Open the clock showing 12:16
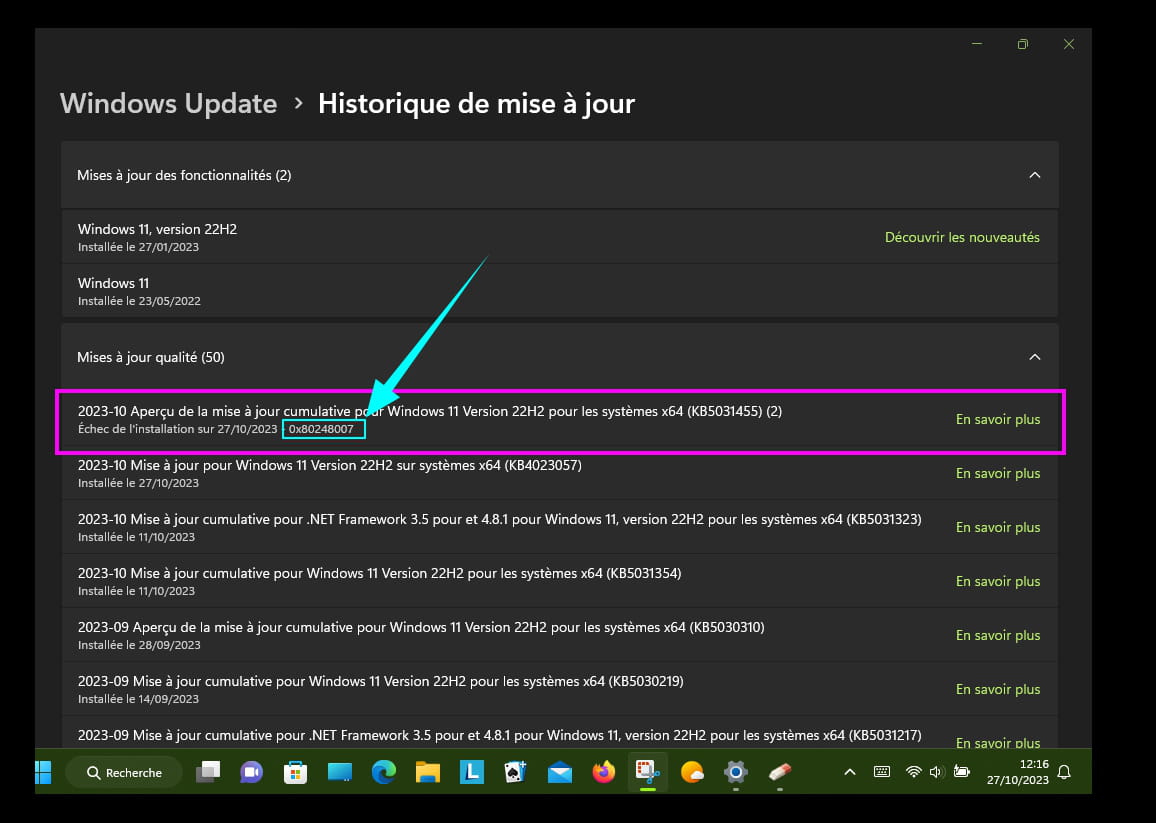 tap(1017, 772)
